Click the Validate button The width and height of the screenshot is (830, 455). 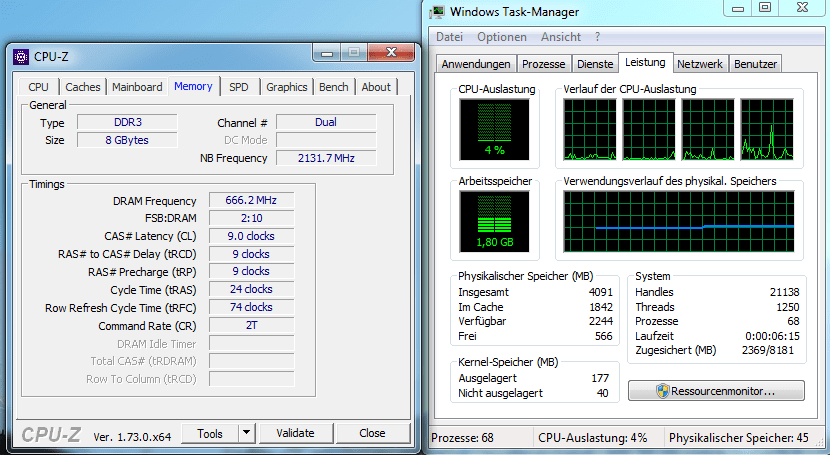tap(295, 433)
